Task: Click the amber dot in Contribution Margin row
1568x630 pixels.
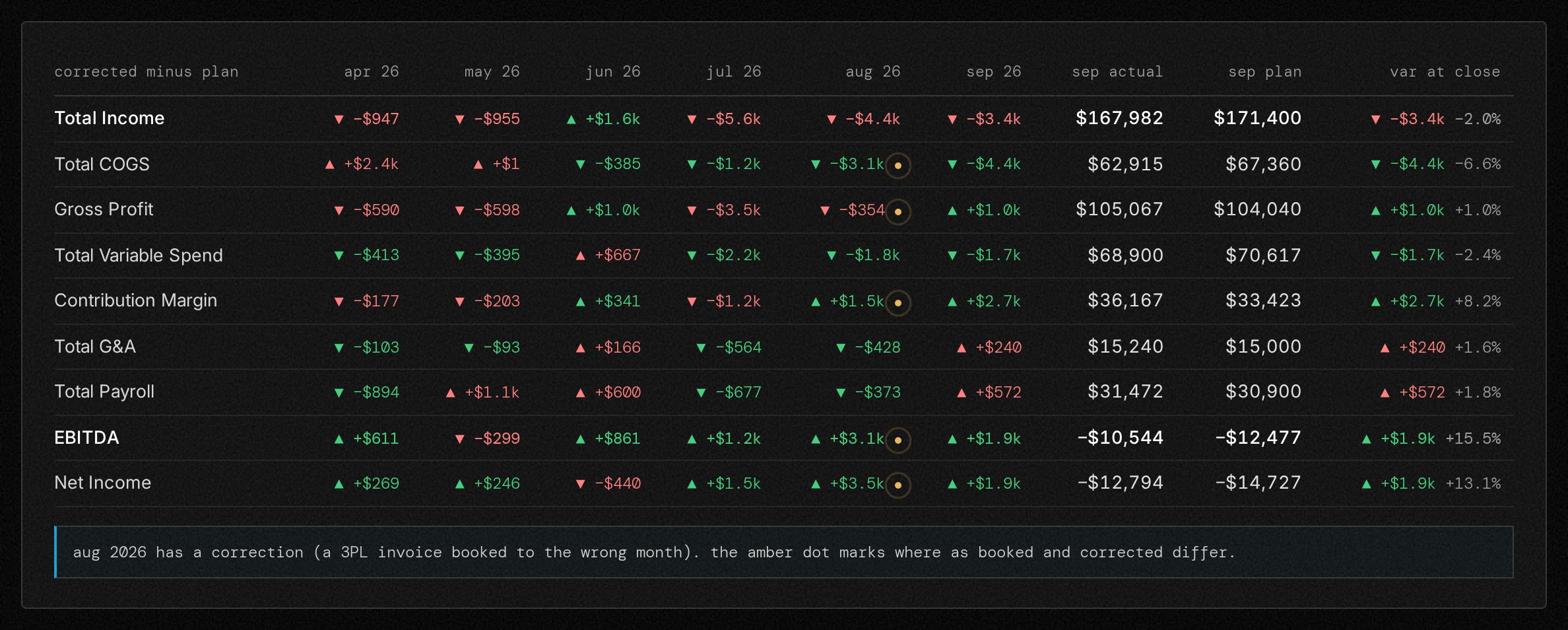Action: 898,302
